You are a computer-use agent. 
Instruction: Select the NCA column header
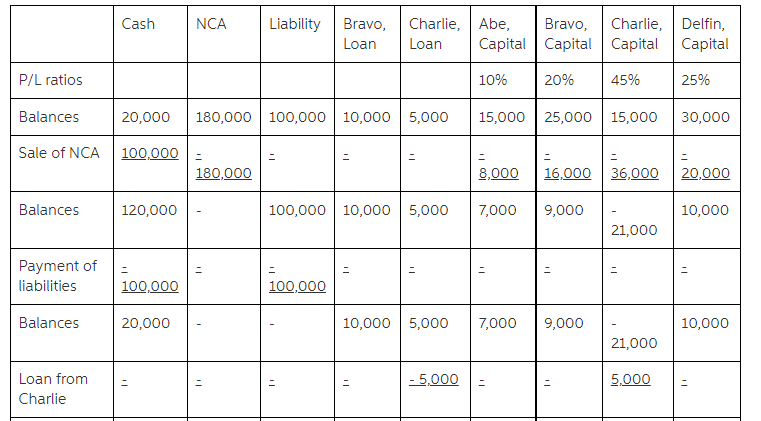(x=211, y=24)
